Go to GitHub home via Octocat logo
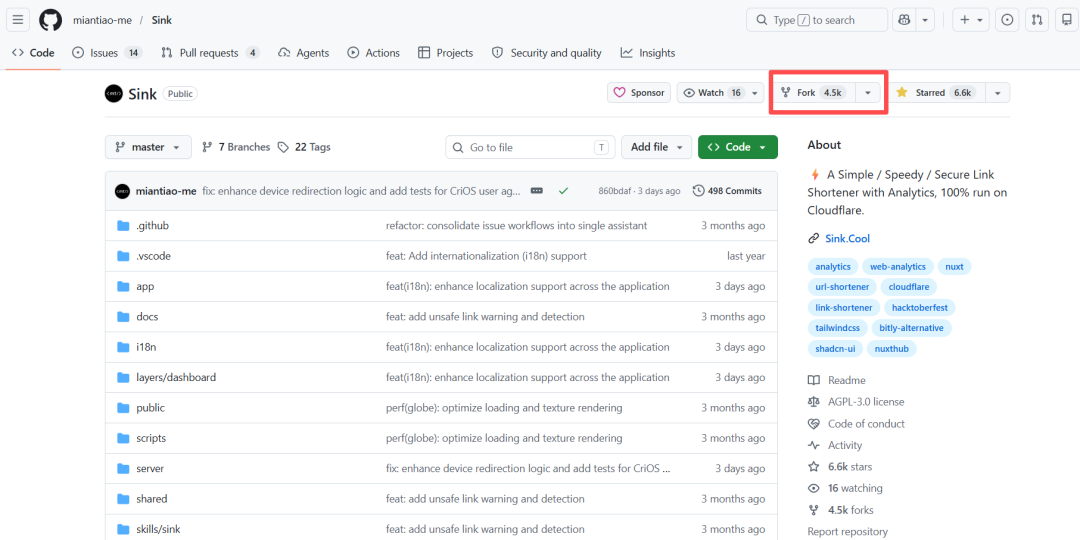Viewport: 1080px width, 540px height. coord(50,20)
